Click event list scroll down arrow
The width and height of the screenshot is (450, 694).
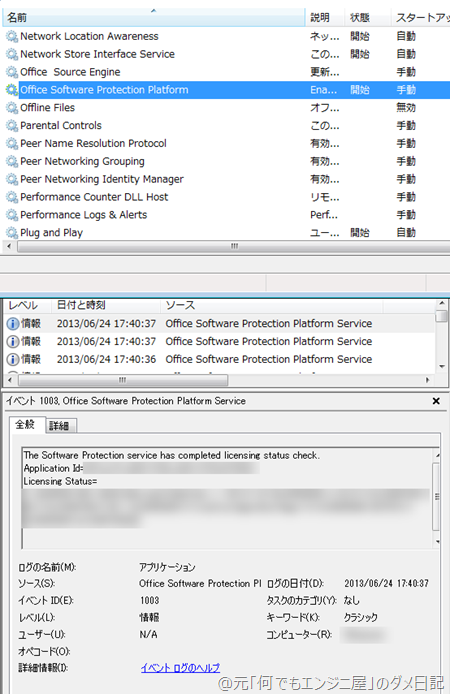coord(441,367)
